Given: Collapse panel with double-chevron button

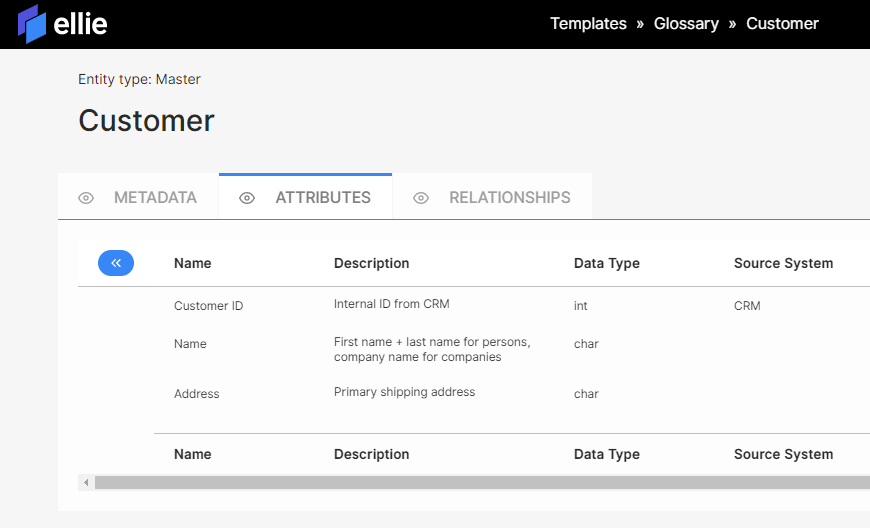Looking at the screenshot, I should (116, 263).
